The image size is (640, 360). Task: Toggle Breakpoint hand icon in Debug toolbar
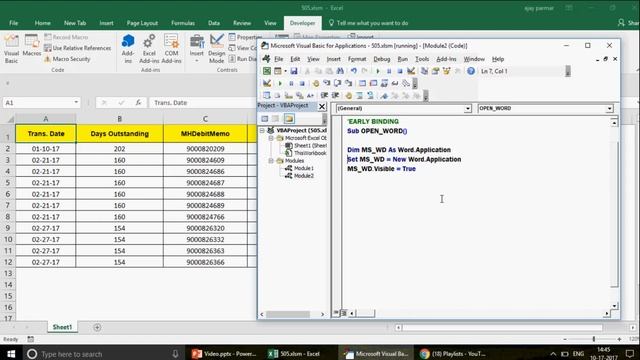[316, 84]
